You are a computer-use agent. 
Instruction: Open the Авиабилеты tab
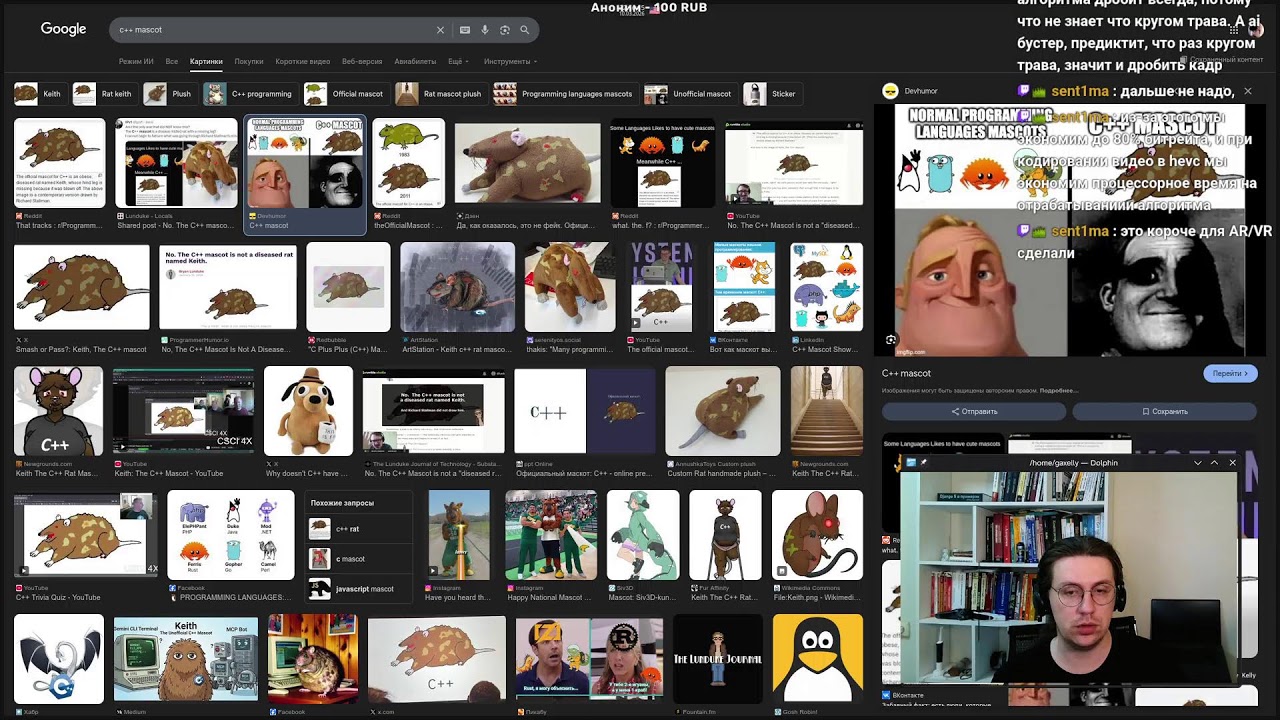tap(415, 62)
